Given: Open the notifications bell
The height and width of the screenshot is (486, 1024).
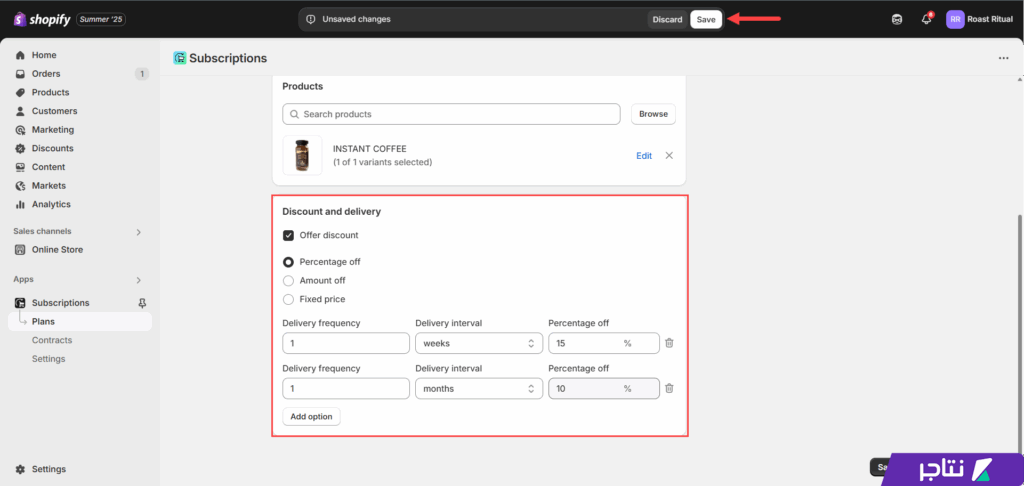Looking at the screenshot, I should click(x=926, y=20).
